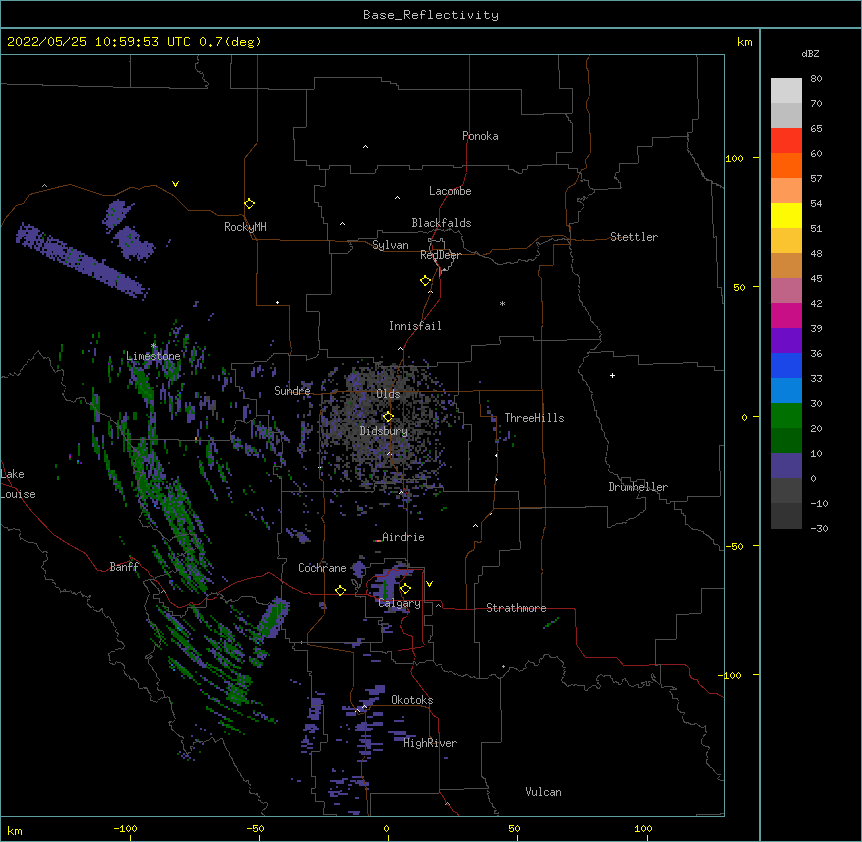Click the light gray 70-80 dBZ swatch

(786, 90)
